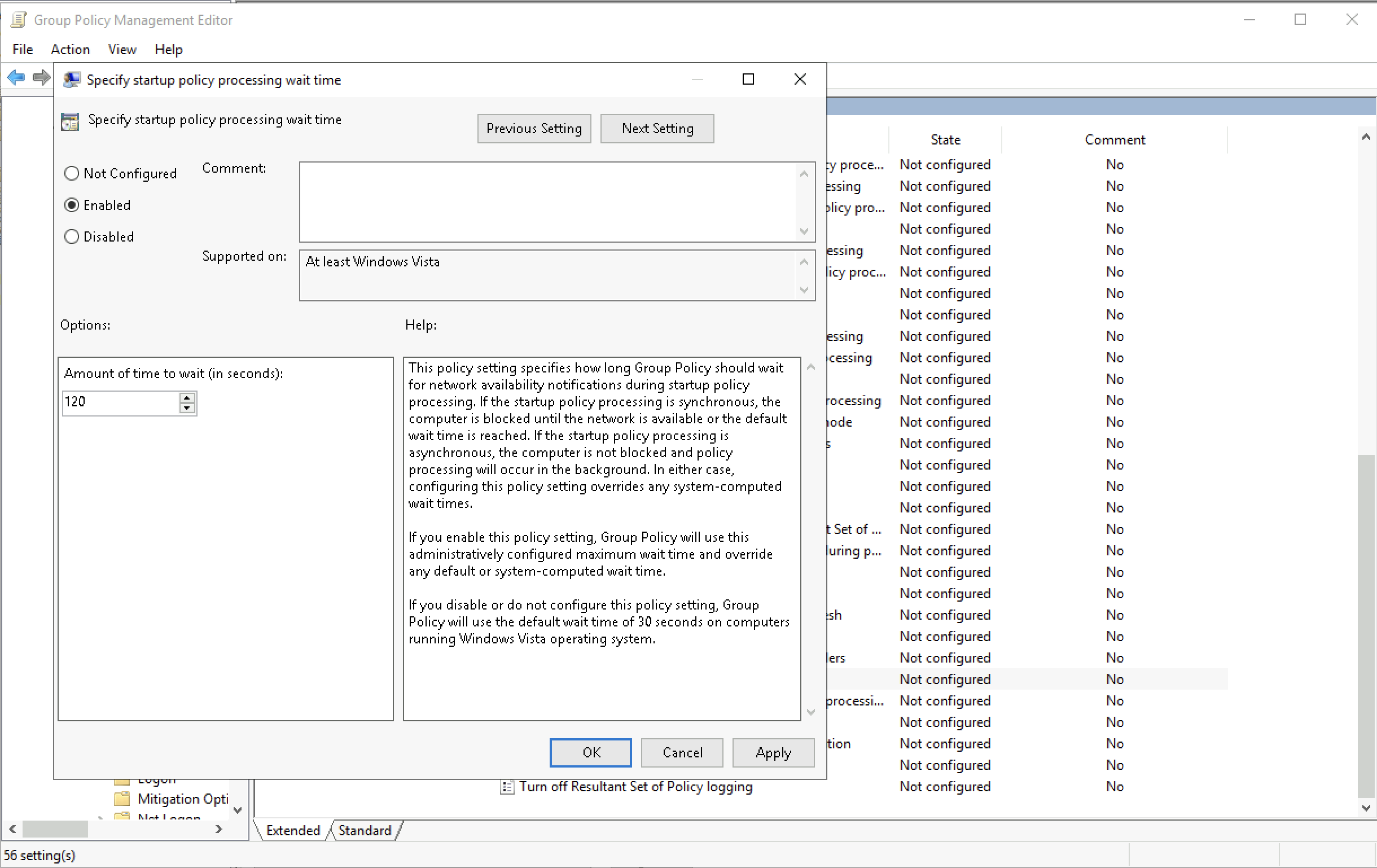Screen dimensions: 1377x868
Task: Select the Not Configured radio button
Action: 72,173
